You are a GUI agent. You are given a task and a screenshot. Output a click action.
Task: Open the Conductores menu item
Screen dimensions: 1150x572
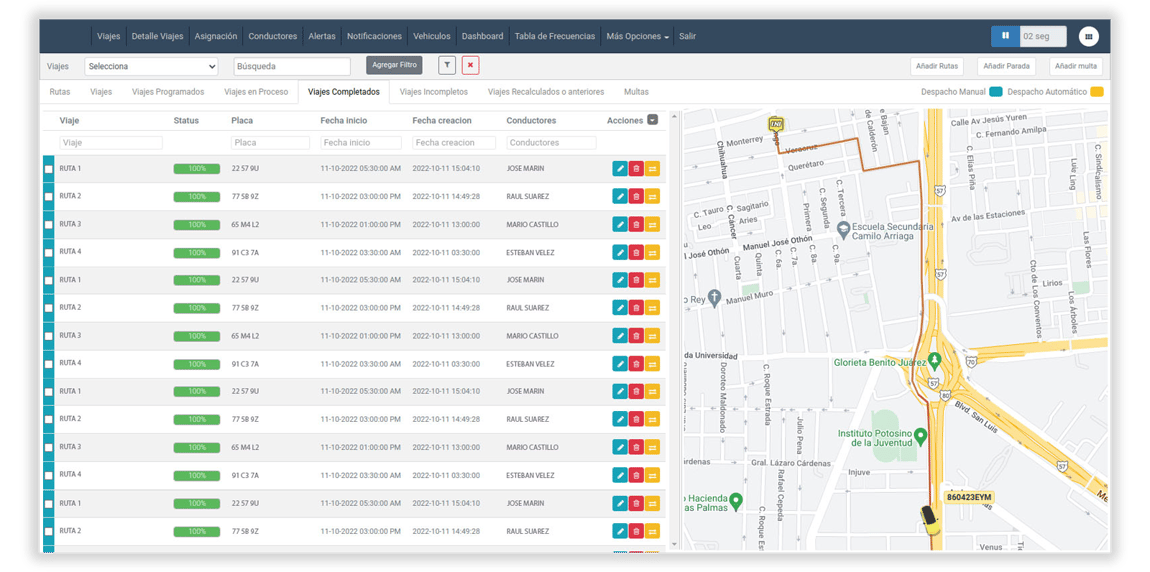(272, 36)
